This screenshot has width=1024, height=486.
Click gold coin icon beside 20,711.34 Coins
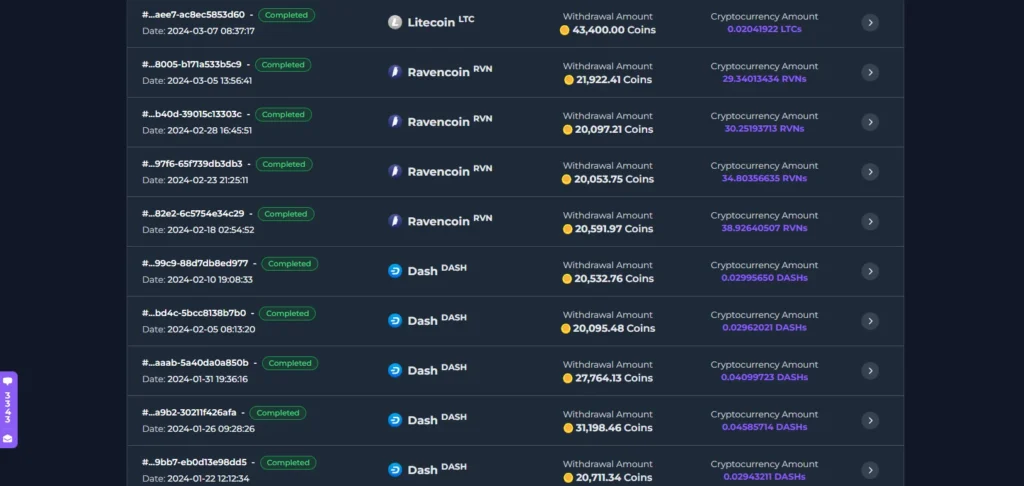[x=568, y=478]
